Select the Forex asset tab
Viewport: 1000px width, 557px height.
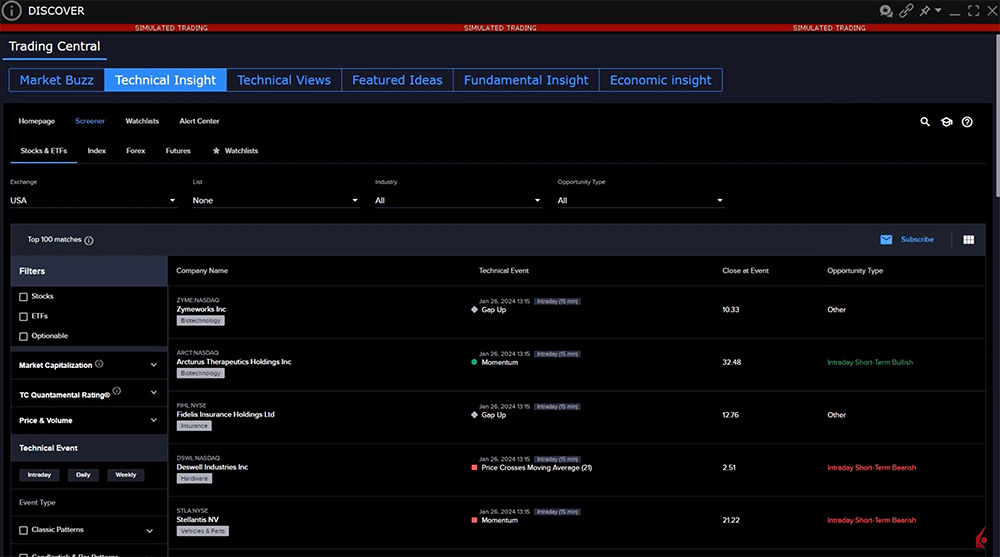pos(135,151)
